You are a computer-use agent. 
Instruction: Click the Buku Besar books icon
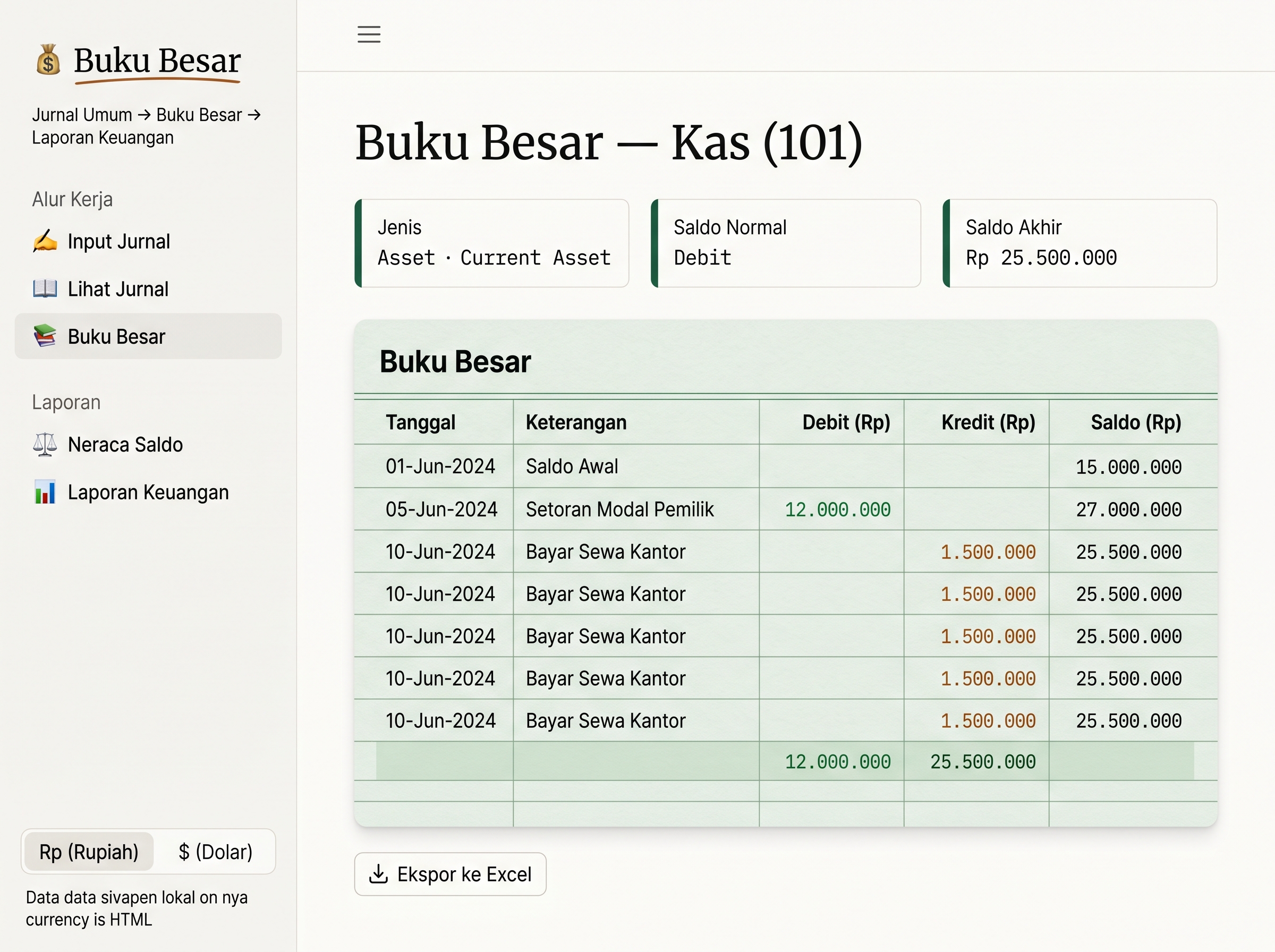[x=45, y=336]
